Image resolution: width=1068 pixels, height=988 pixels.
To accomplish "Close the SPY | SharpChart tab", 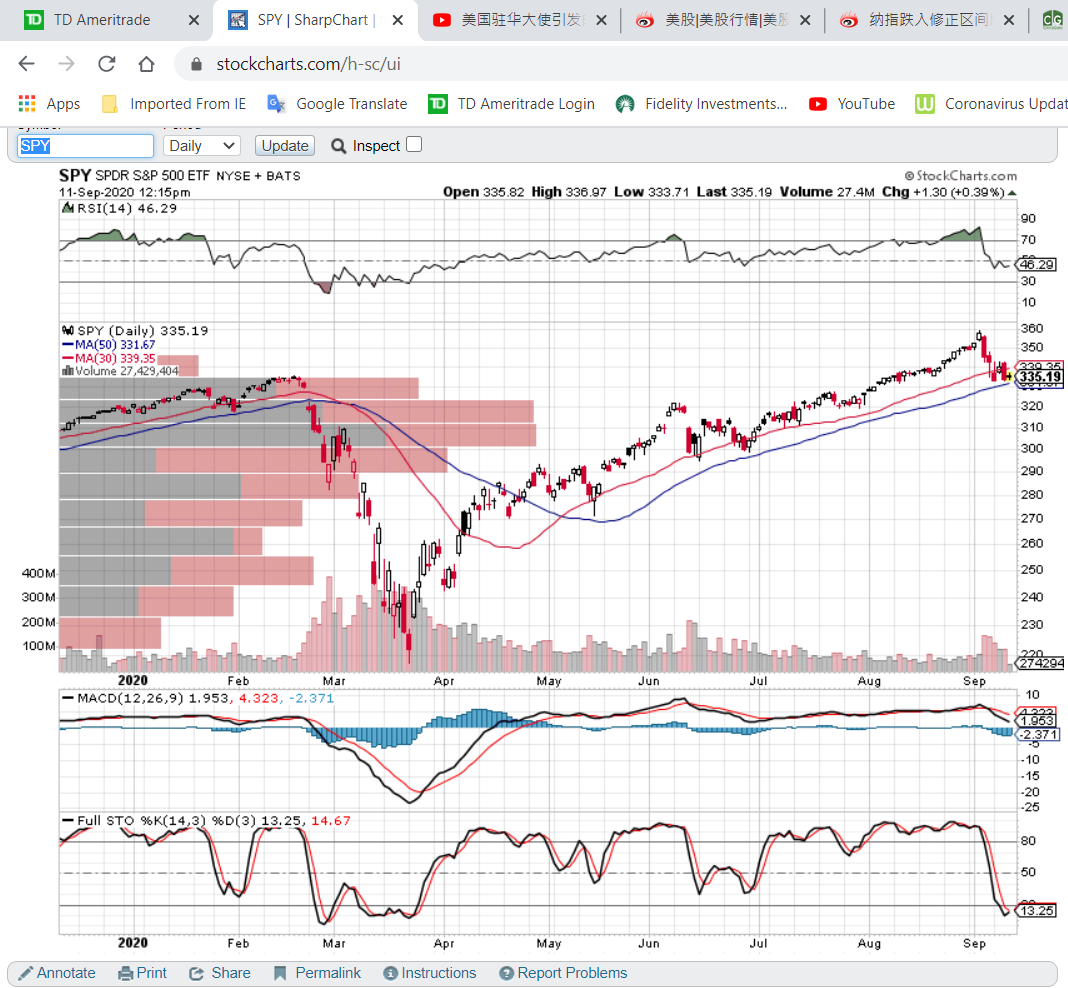I will [398, 20].
